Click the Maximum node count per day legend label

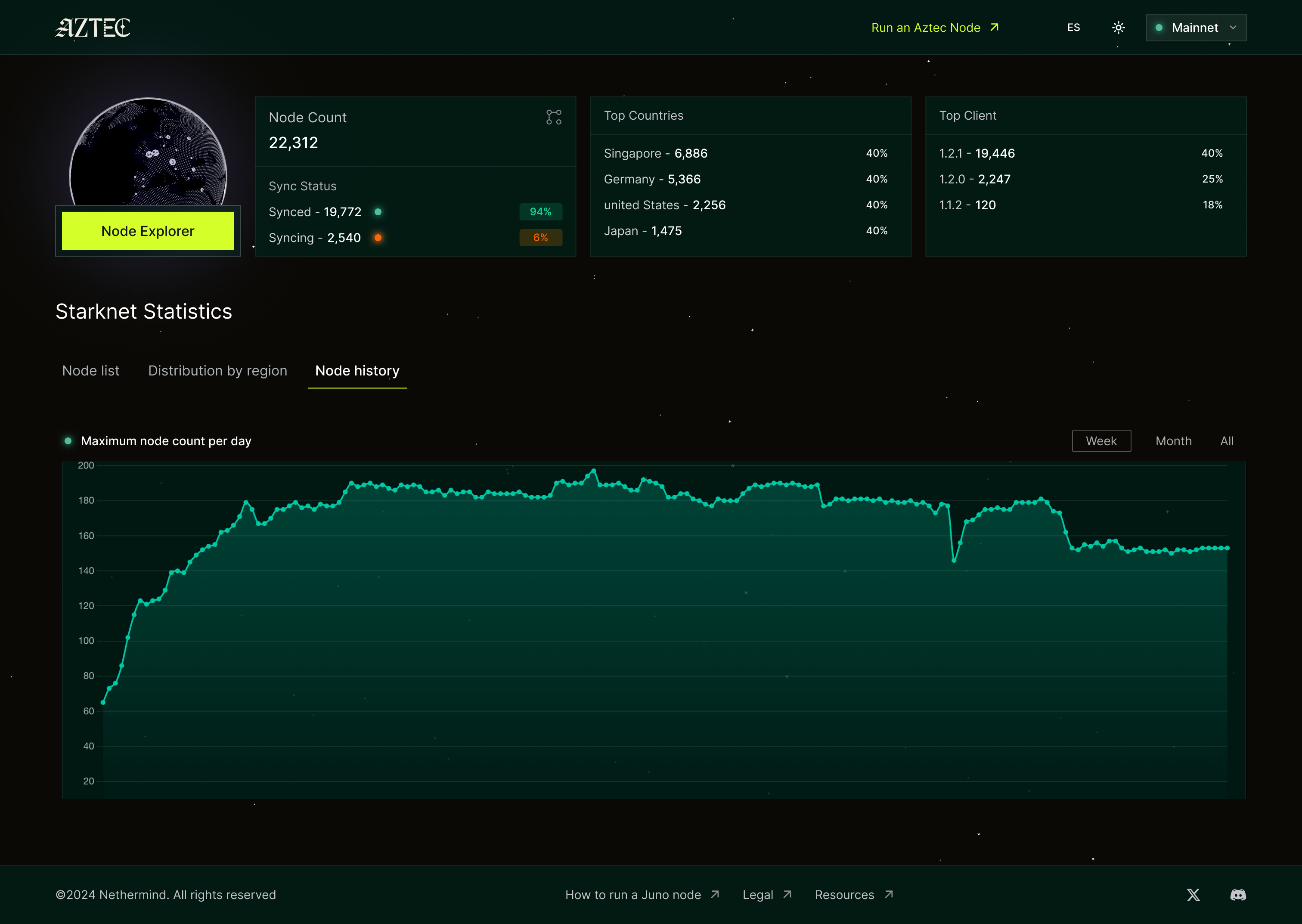tap(166, 441)
